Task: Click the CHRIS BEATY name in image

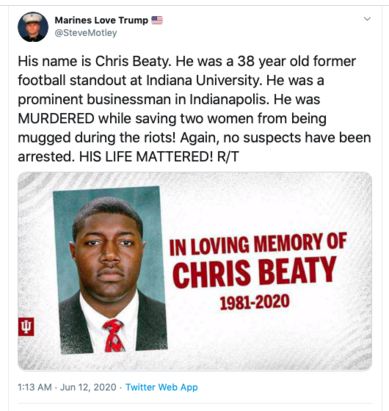Action: click(x=254, y=273)
